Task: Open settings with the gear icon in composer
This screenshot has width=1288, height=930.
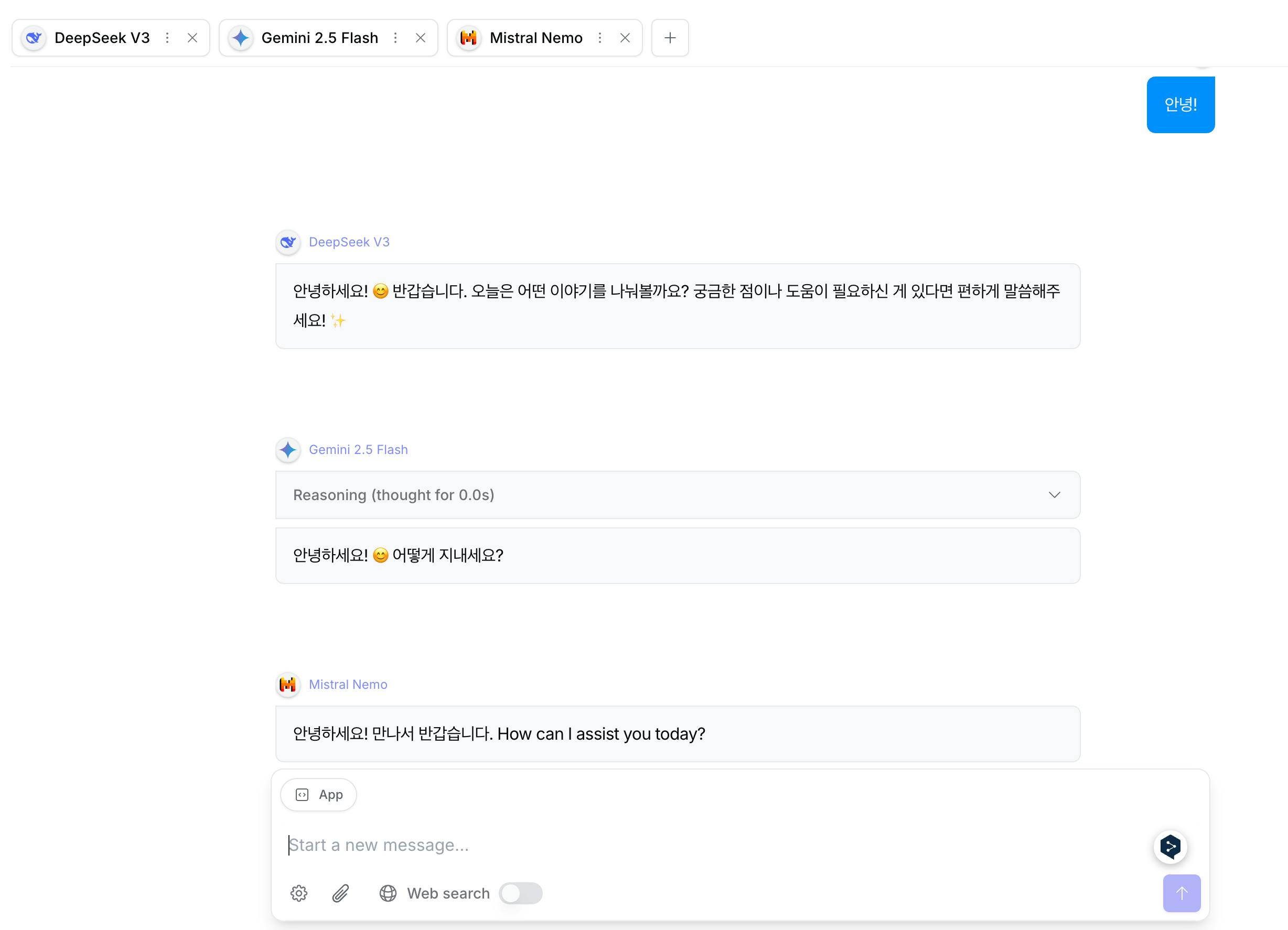Action: tap(298, 893)
